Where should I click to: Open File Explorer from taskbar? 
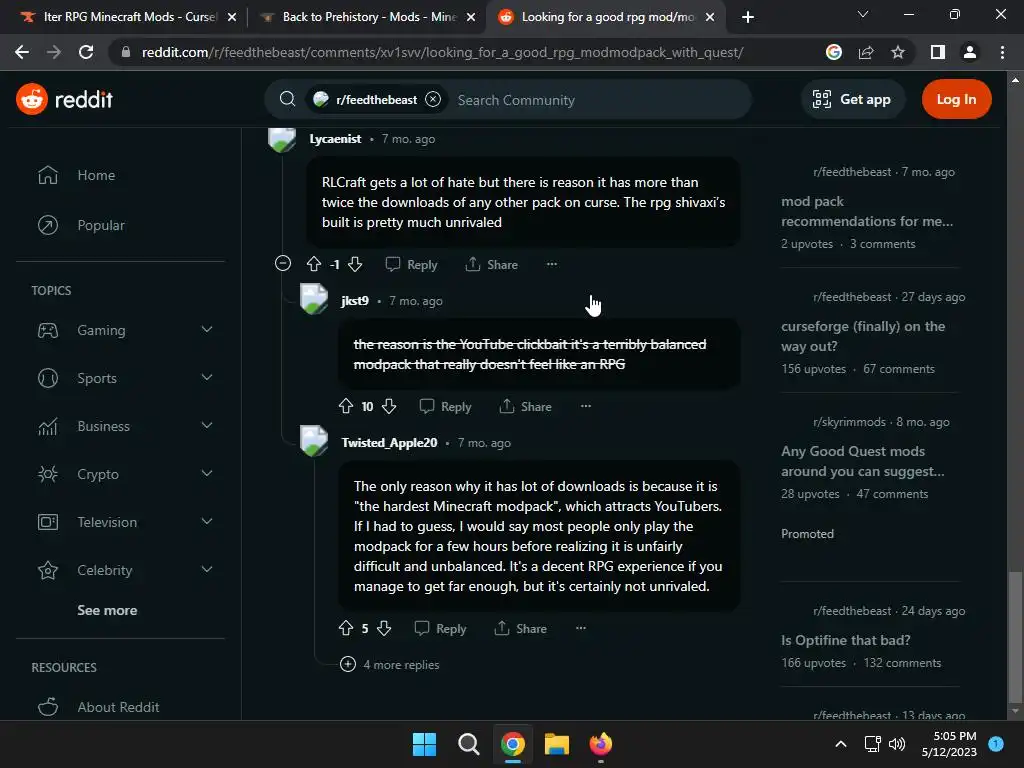[557, 744]
